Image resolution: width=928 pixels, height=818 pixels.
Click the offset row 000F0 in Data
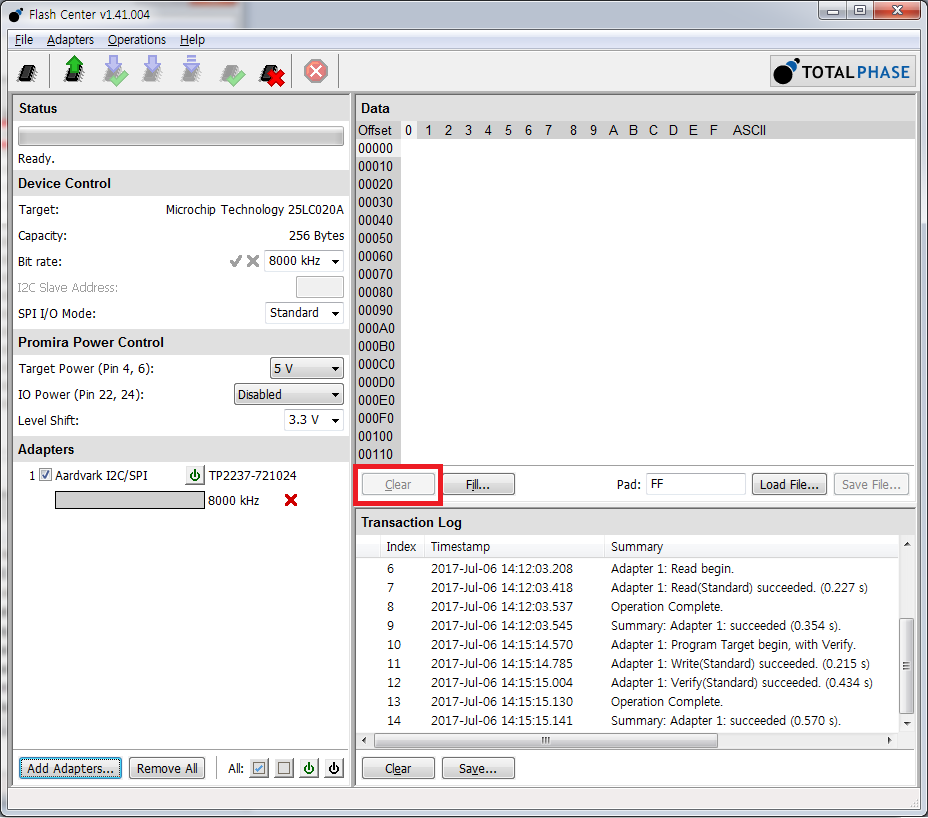376,418
